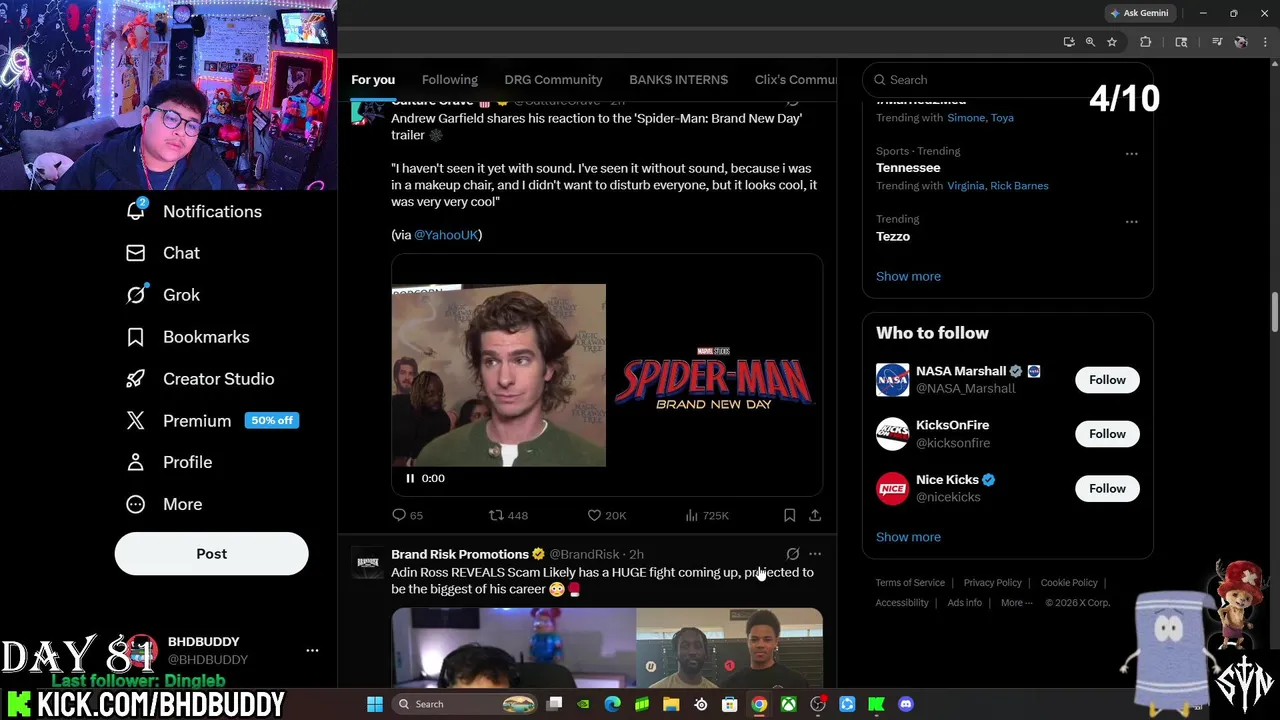
Task: Bookmark this page with the star icon
Action: pyautogui.click(x=1111, y=42)
